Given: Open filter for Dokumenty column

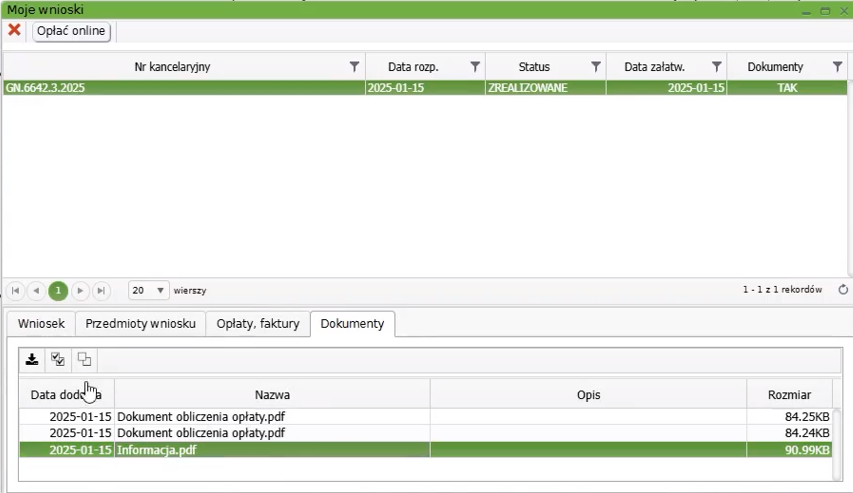Looking at the screenshot, I should pyautogui.click(x=838, y=67).
